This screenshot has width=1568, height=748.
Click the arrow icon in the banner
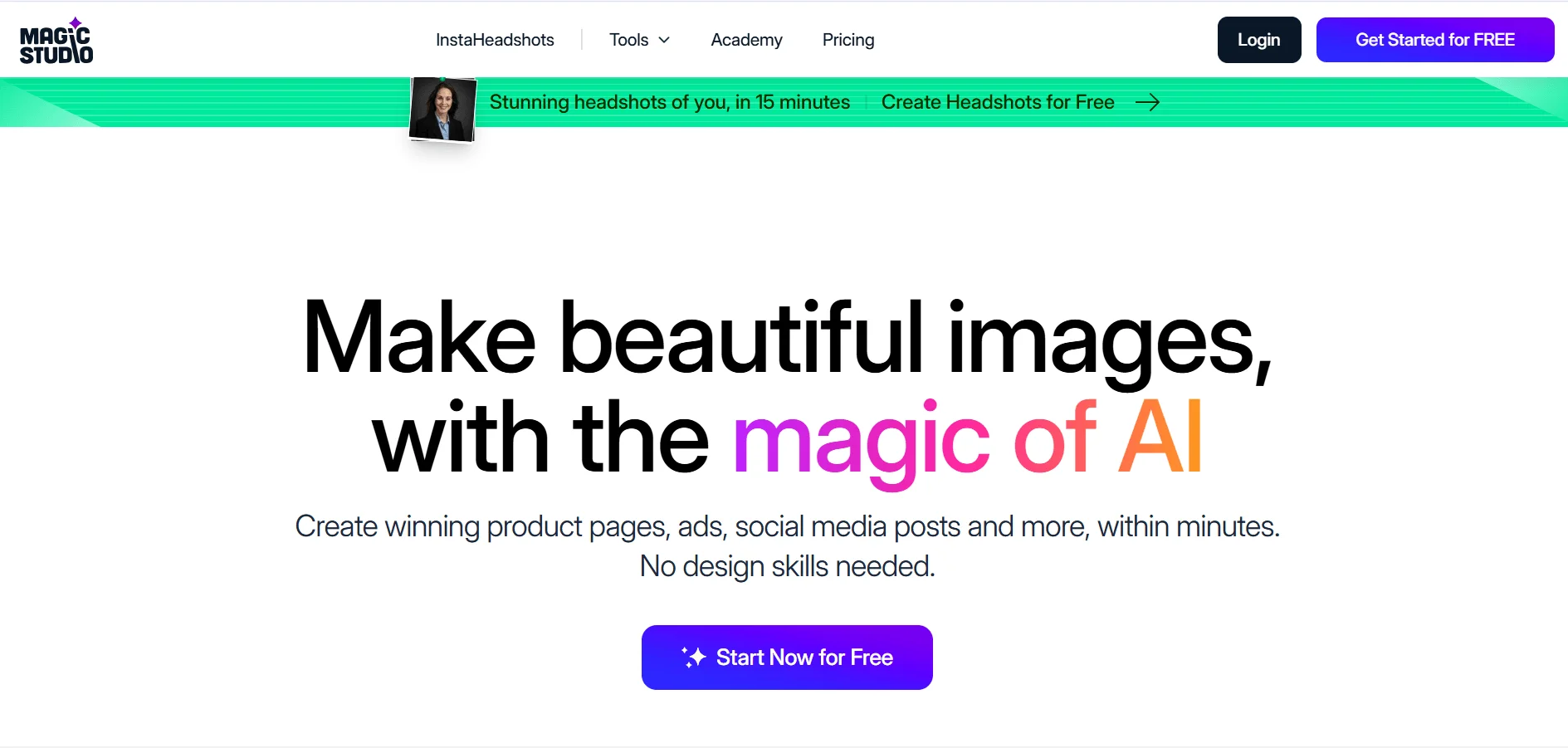click(1147, 102)
